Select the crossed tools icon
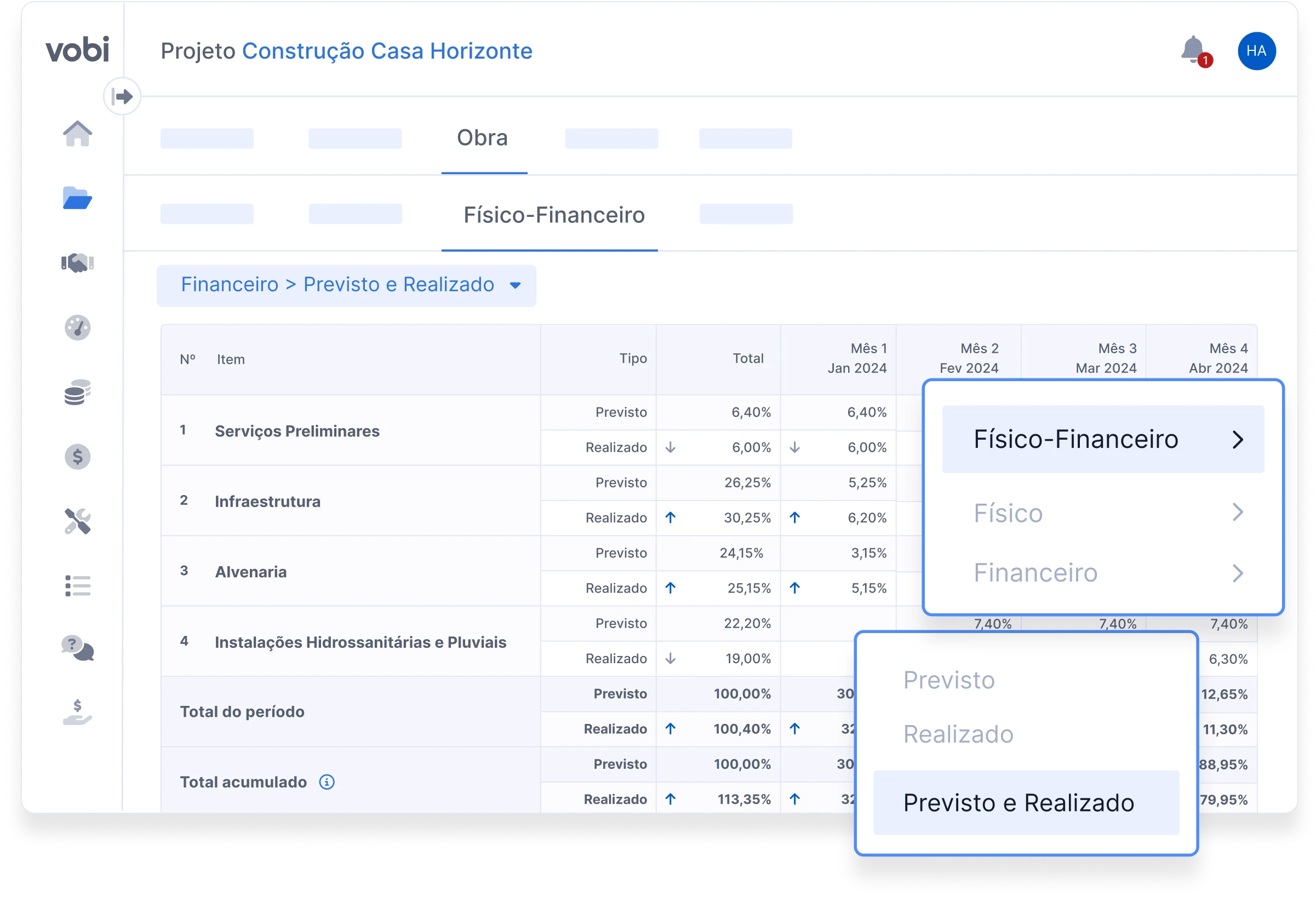This screenshot has height=897, width=1316. click(78, 521)
